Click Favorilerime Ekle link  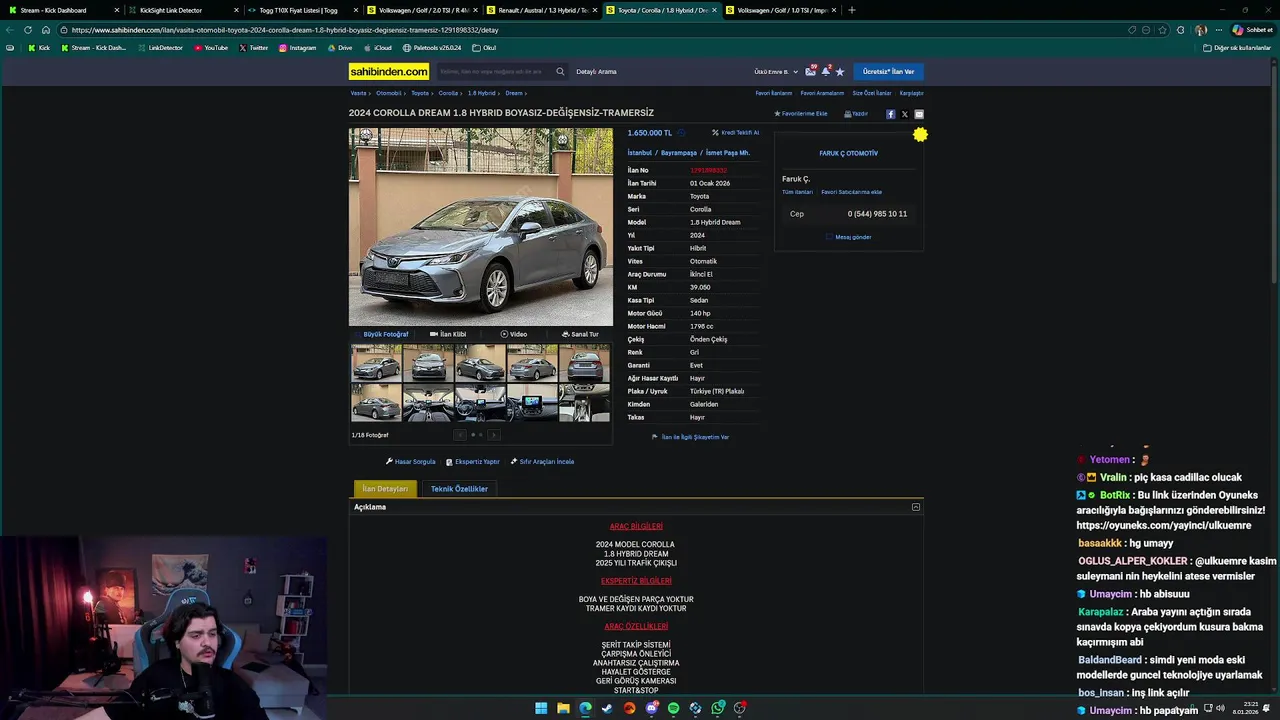pyautogui.click(x=801, y=114)
